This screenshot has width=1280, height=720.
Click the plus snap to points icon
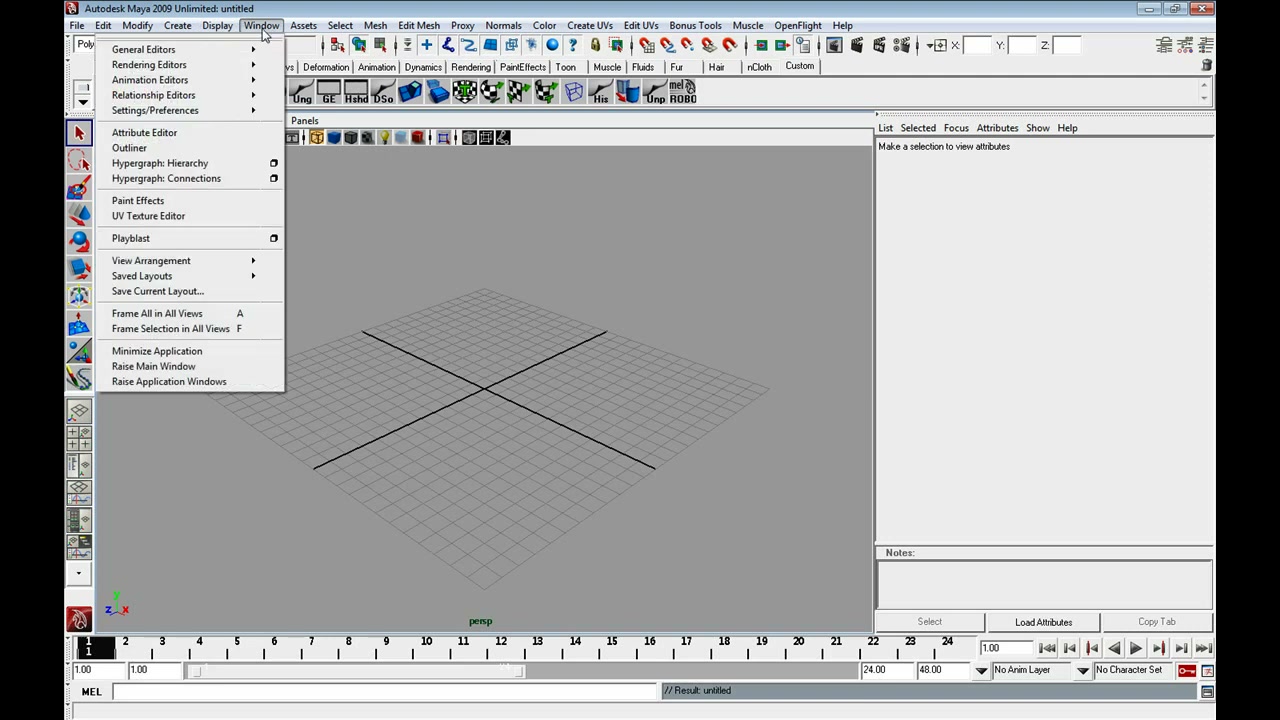[x=426, y=45]
